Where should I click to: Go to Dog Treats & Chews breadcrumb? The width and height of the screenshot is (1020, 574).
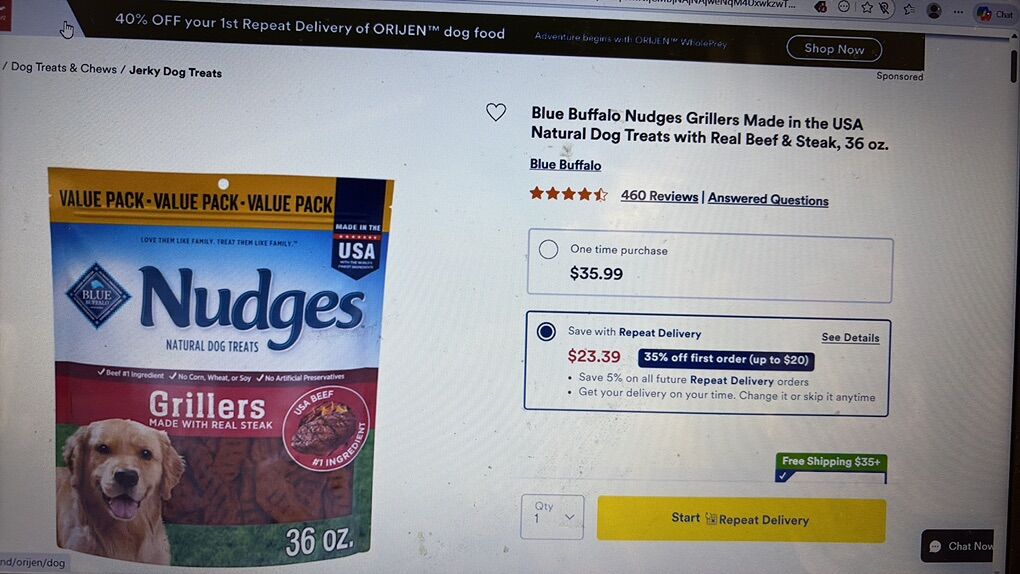(64, 68)
